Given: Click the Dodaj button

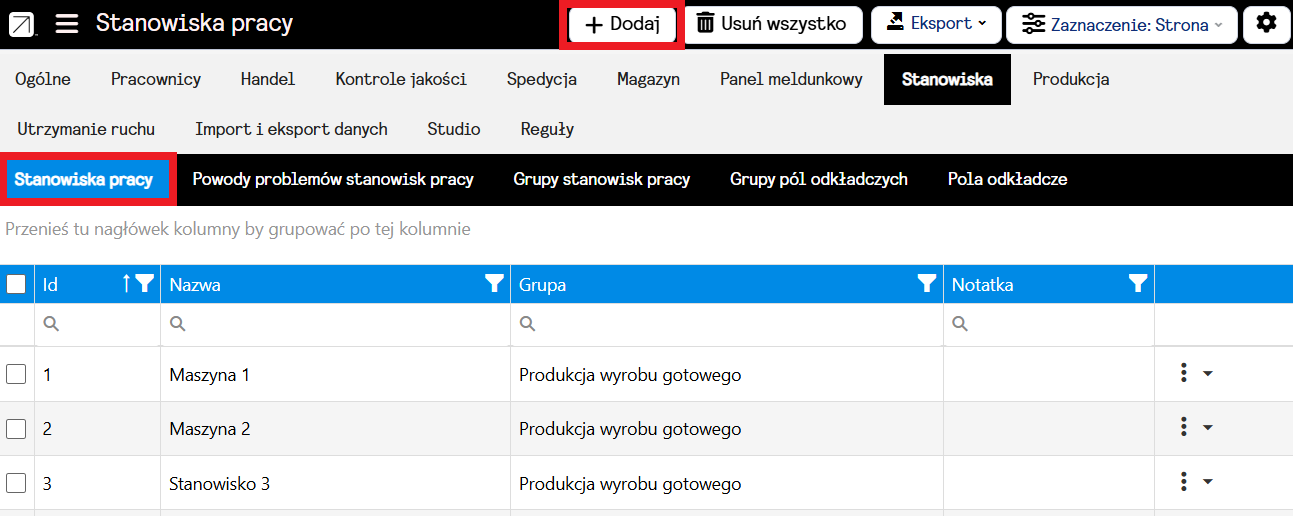Looking at the screenshot, I should [x=621, y=25].
